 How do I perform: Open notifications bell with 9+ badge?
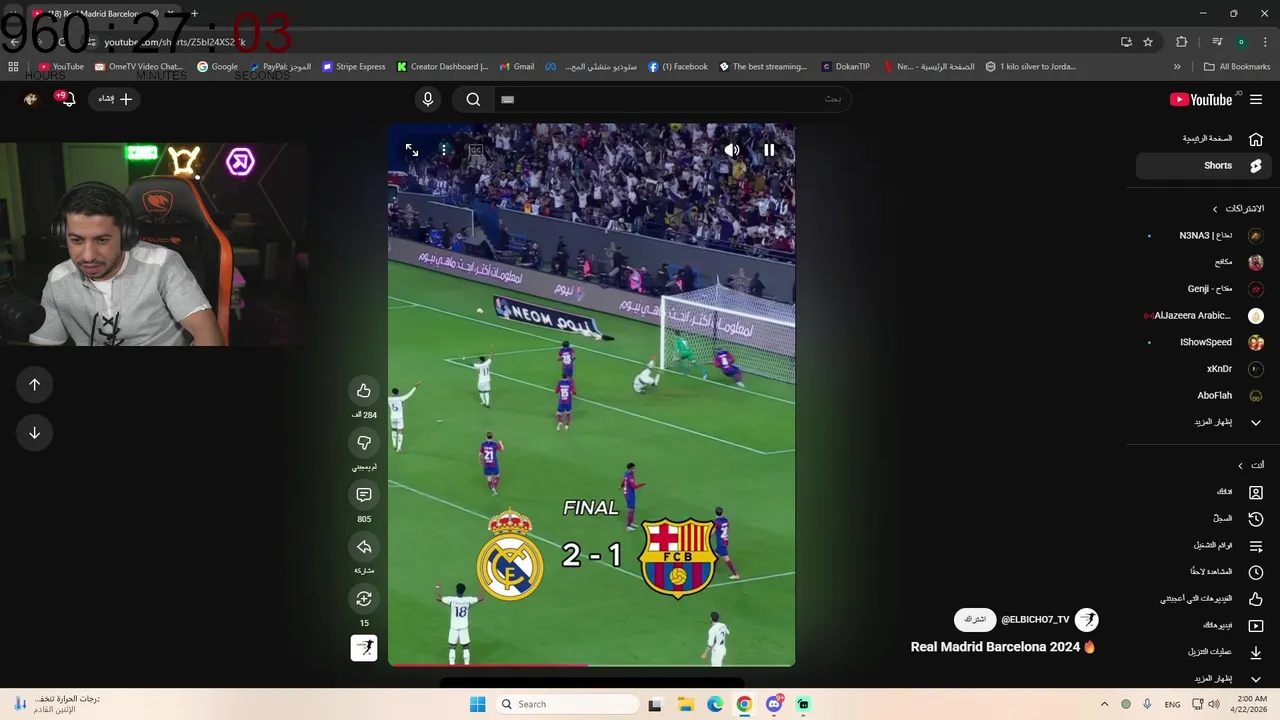(x=66, y=99)
